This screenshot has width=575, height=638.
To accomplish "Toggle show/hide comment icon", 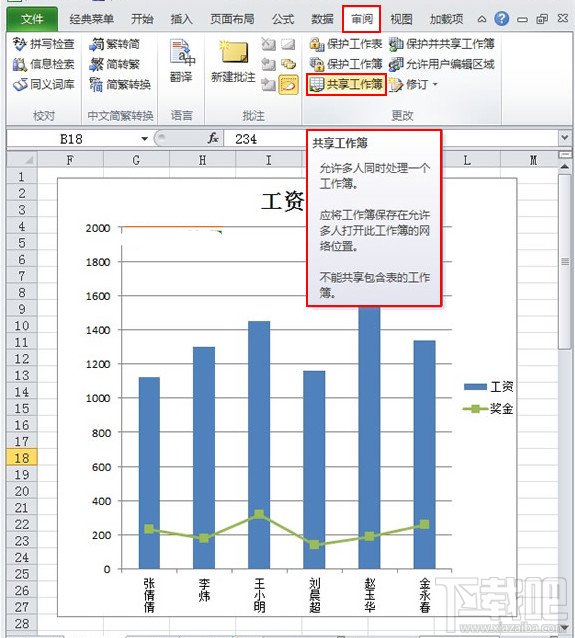I will tap(288, 44).
